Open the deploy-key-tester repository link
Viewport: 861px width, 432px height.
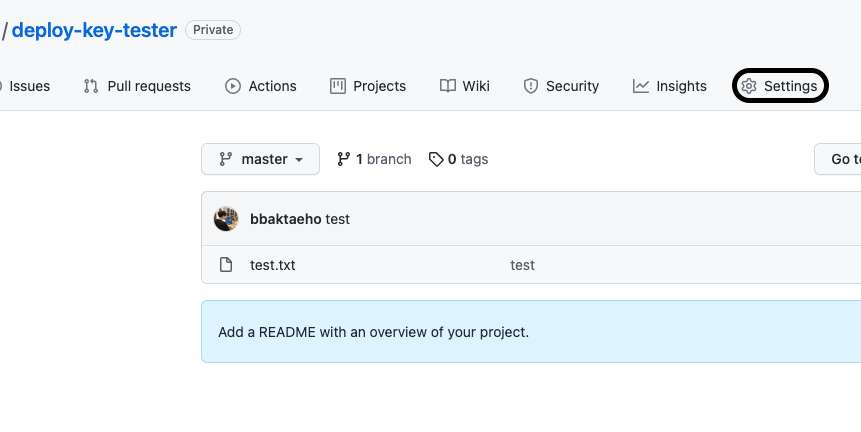(94, 30)
